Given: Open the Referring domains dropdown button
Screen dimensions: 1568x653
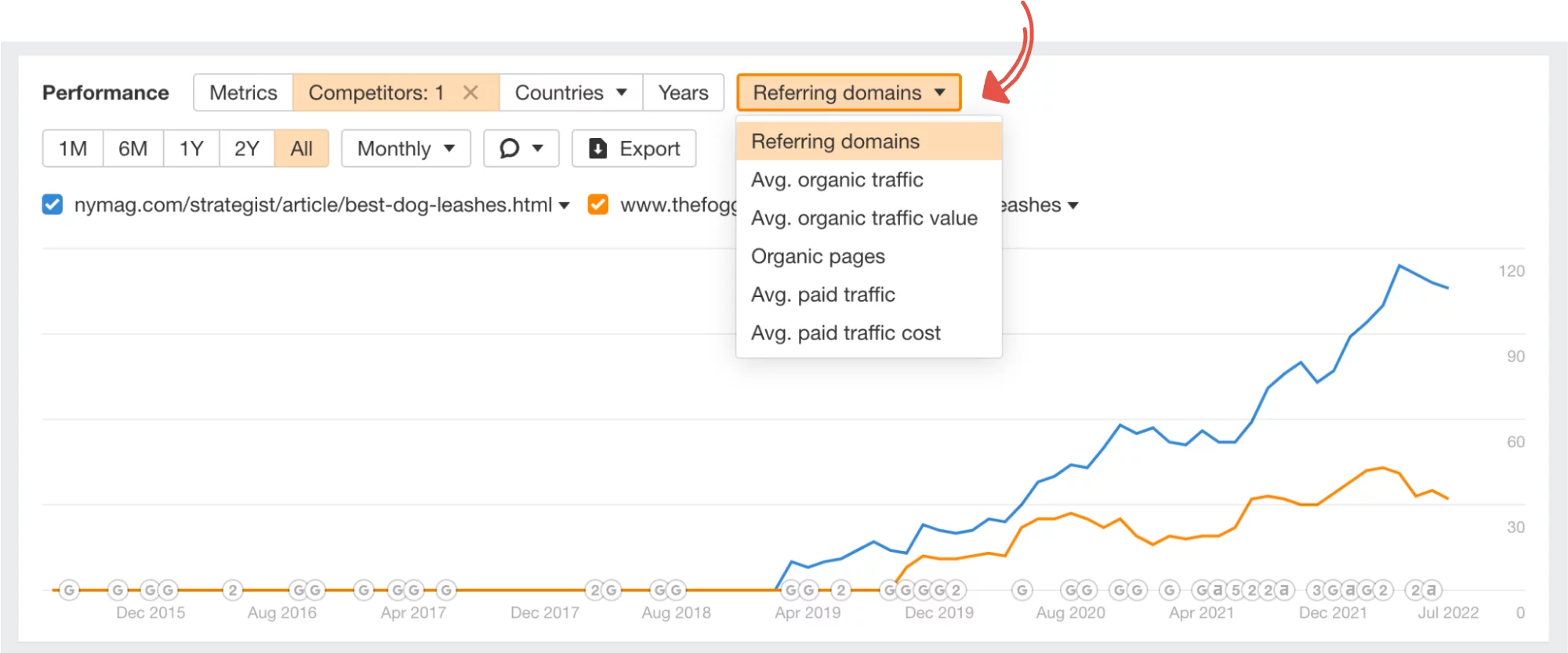Looking at the screenshot, I should pyautogui.click(x=848, y=93).
